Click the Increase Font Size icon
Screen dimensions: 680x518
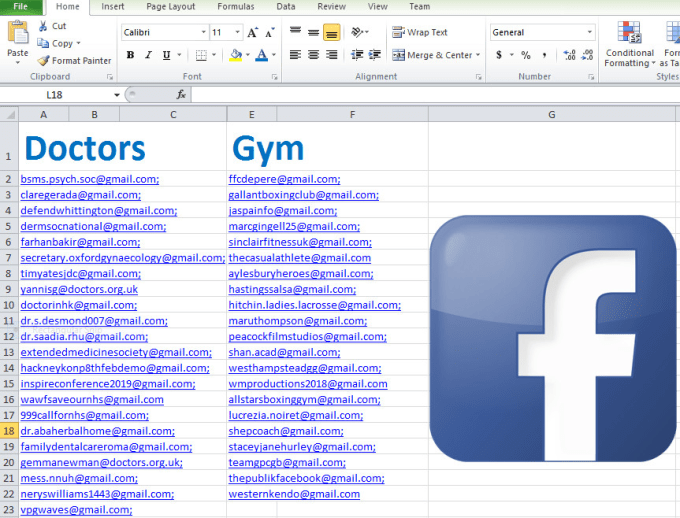252,32
